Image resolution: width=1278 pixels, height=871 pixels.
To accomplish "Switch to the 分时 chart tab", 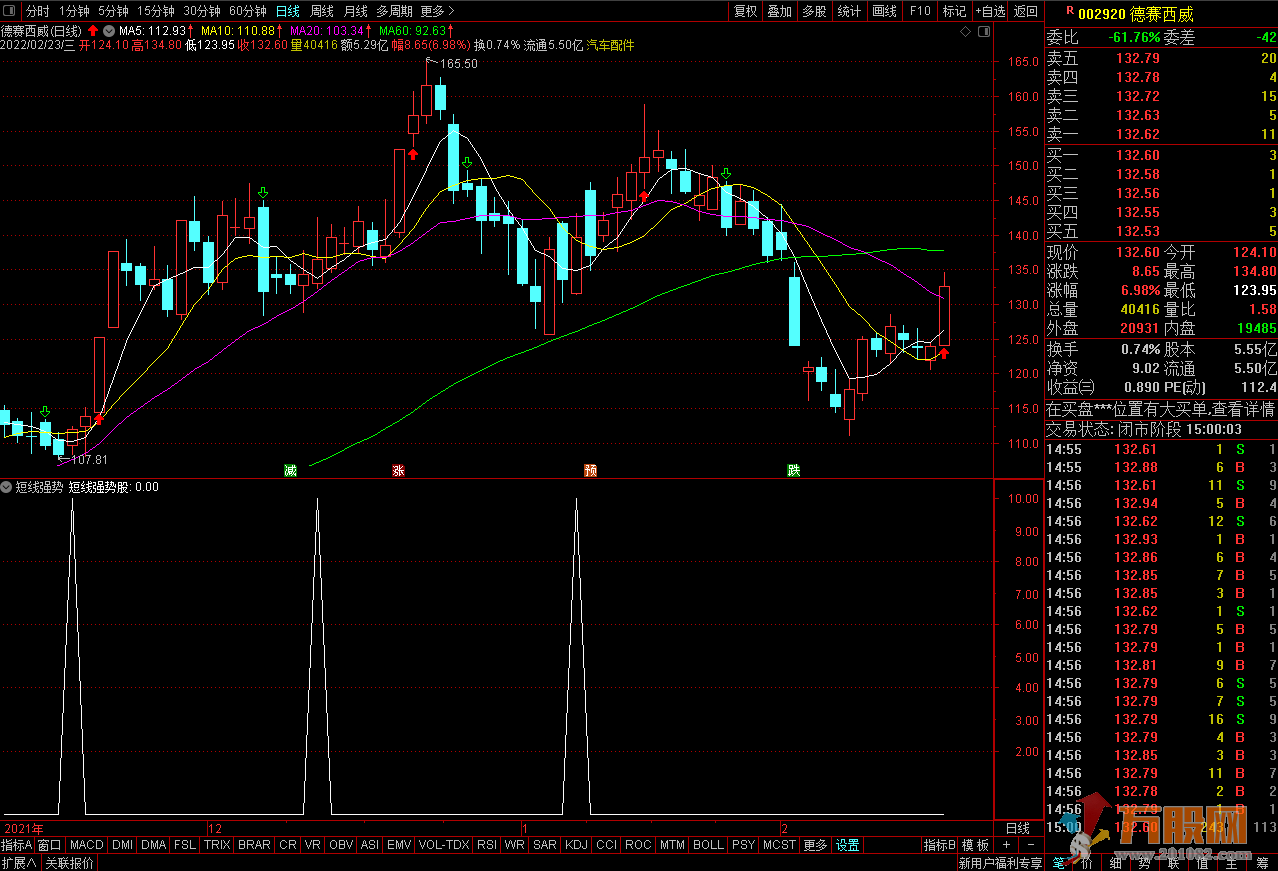I will click(37, 11).
